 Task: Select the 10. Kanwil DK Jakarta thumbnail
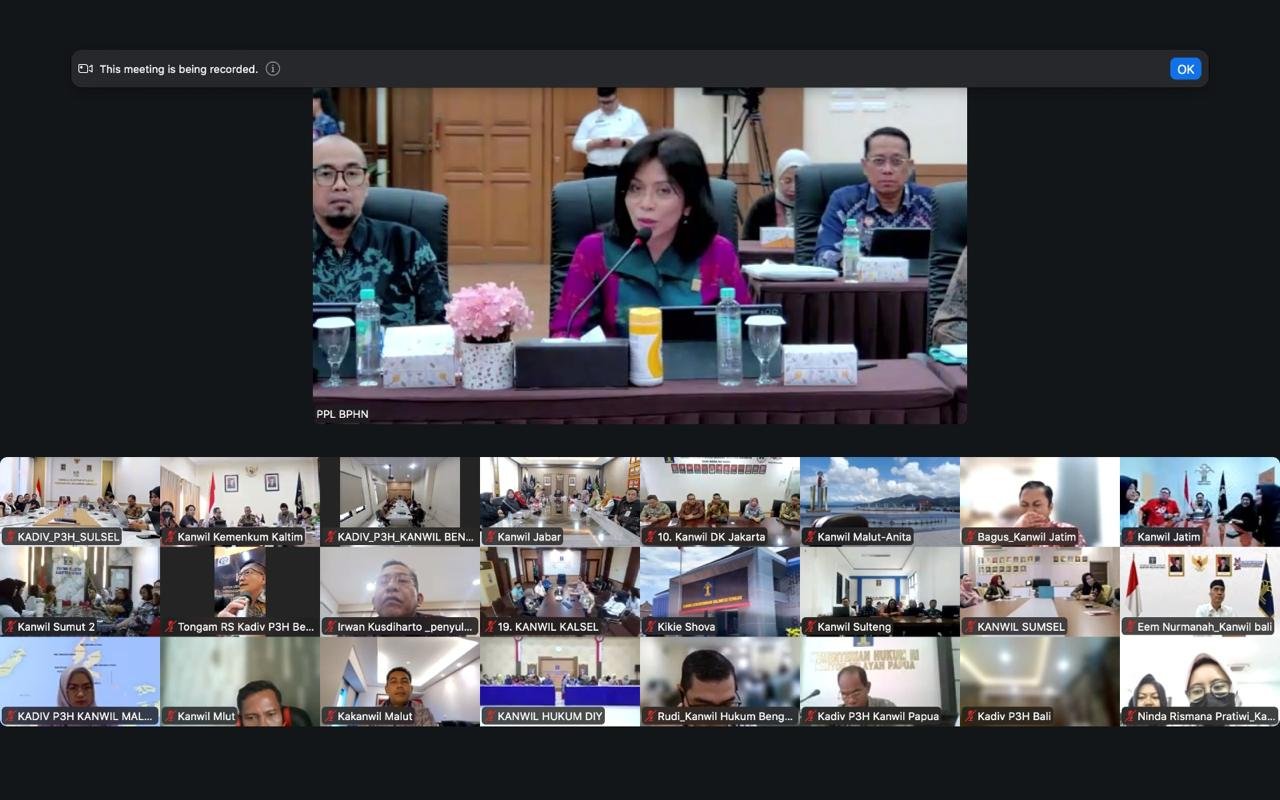click(x=720, y=495)
